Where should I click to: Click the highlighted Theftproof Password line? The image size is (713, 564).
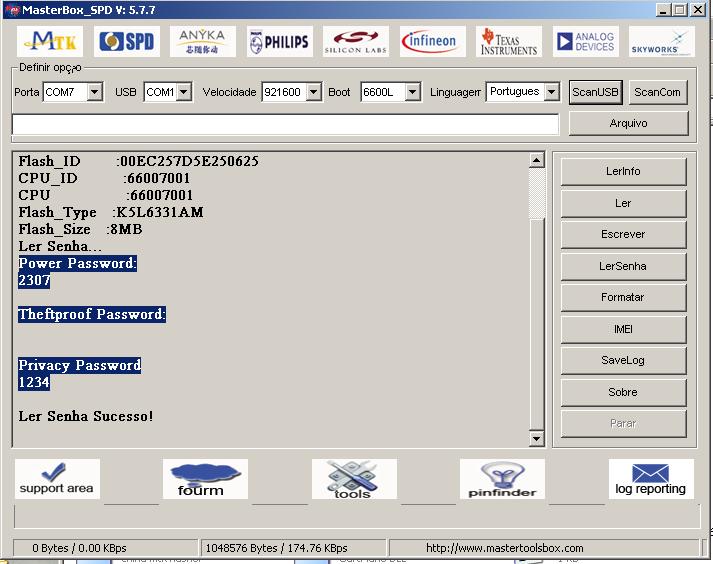(92, 314)
